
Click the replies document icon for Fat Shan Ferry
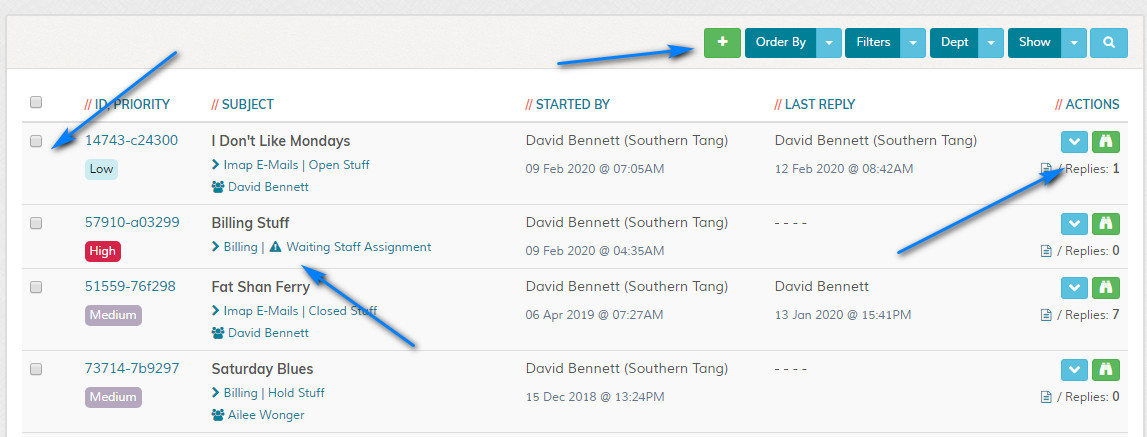[1046, 315]
